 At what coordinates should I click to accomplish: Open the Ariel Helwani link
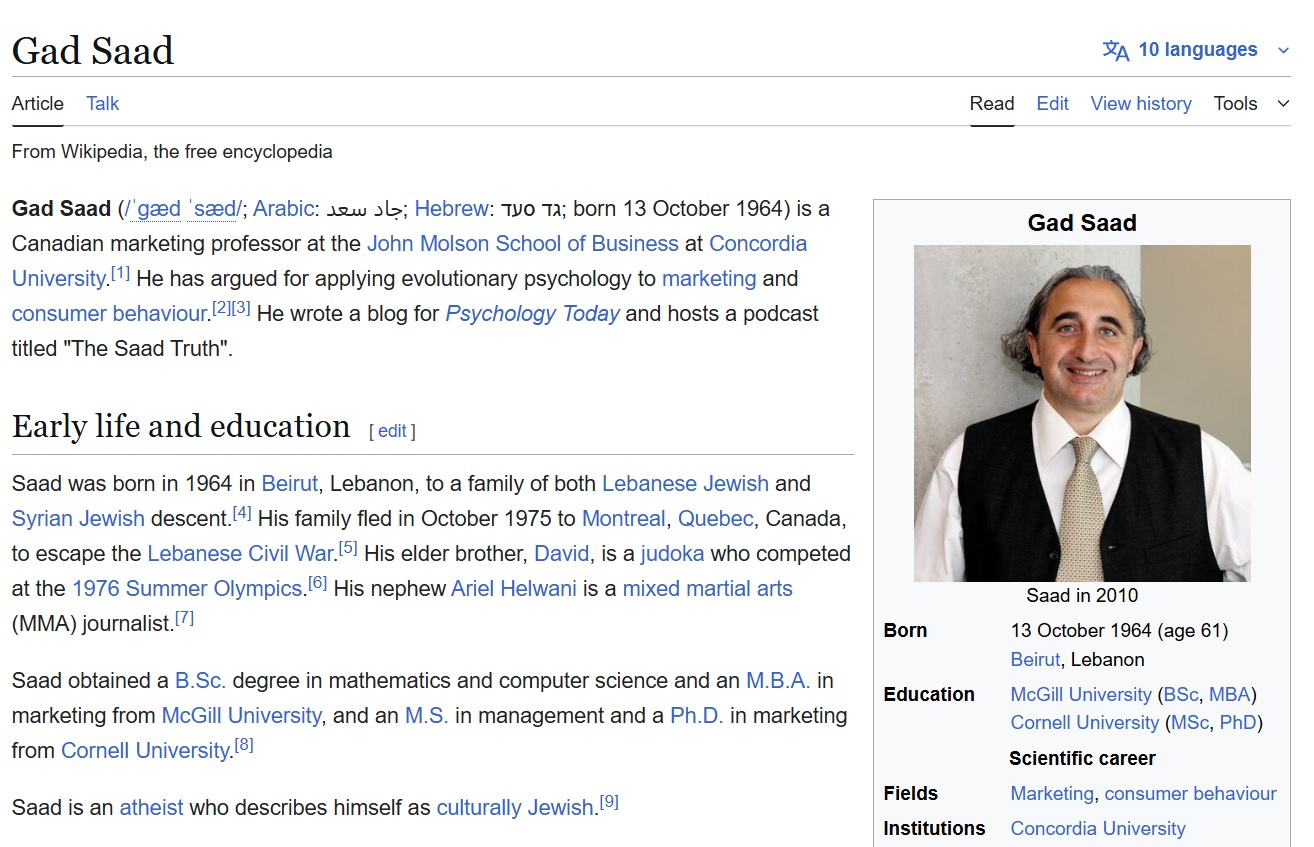[x=514, y=589]
